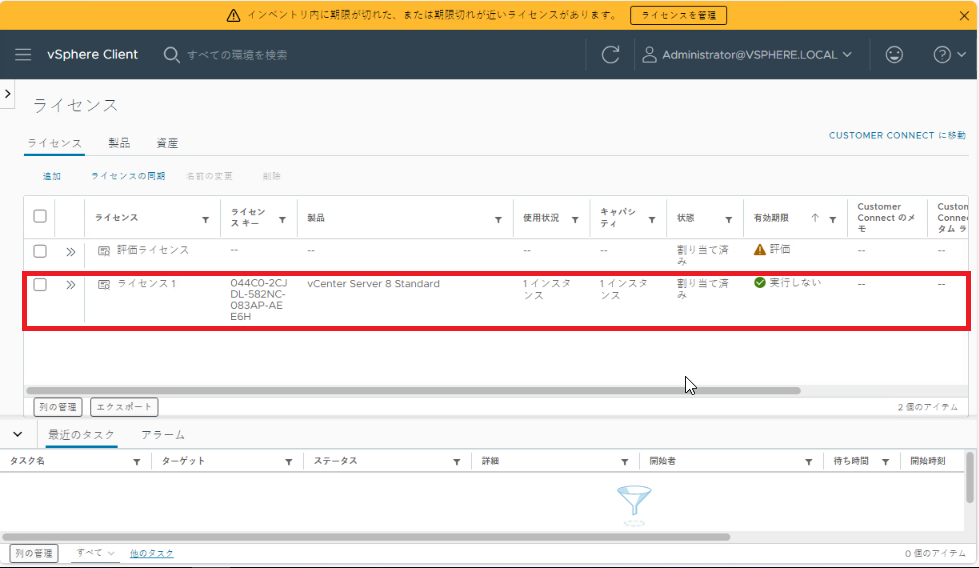Click the ライセンスを管理 banner button
This screenshot has width=979, height=568.
[679, 16]
